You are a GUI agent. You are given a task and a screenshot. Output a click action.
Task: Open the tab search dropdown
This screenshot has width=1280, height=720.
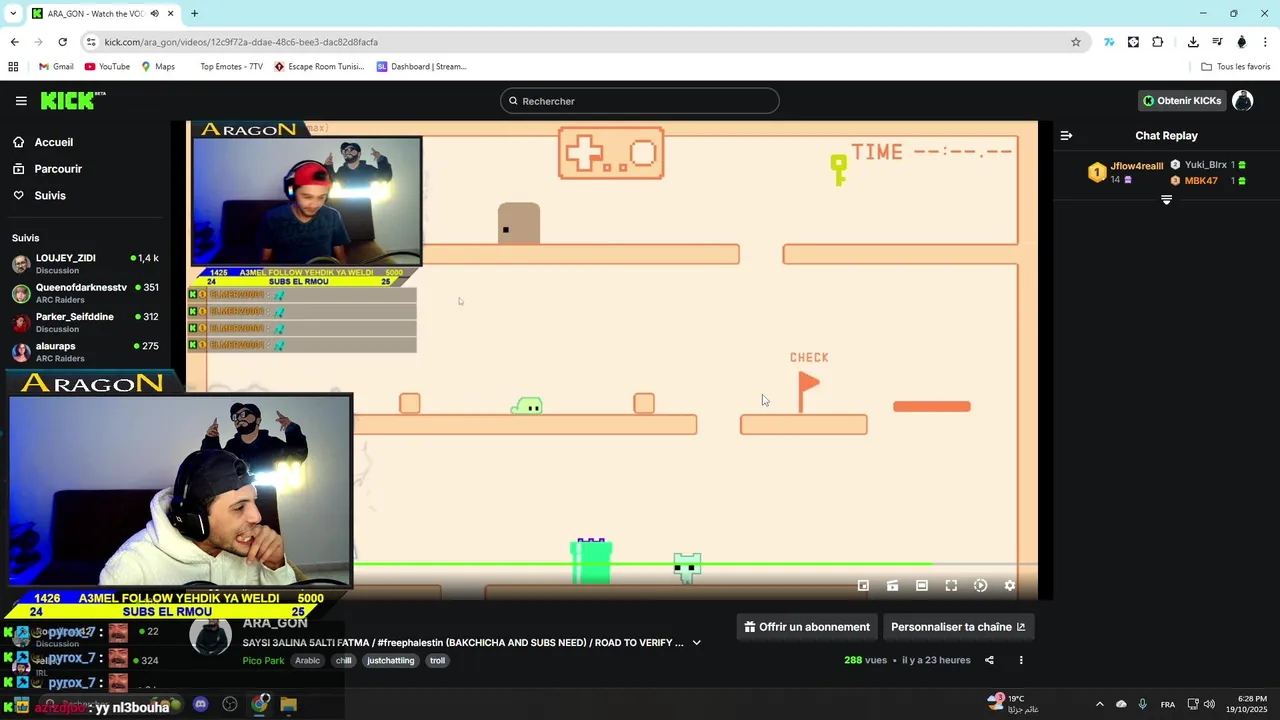12,14
